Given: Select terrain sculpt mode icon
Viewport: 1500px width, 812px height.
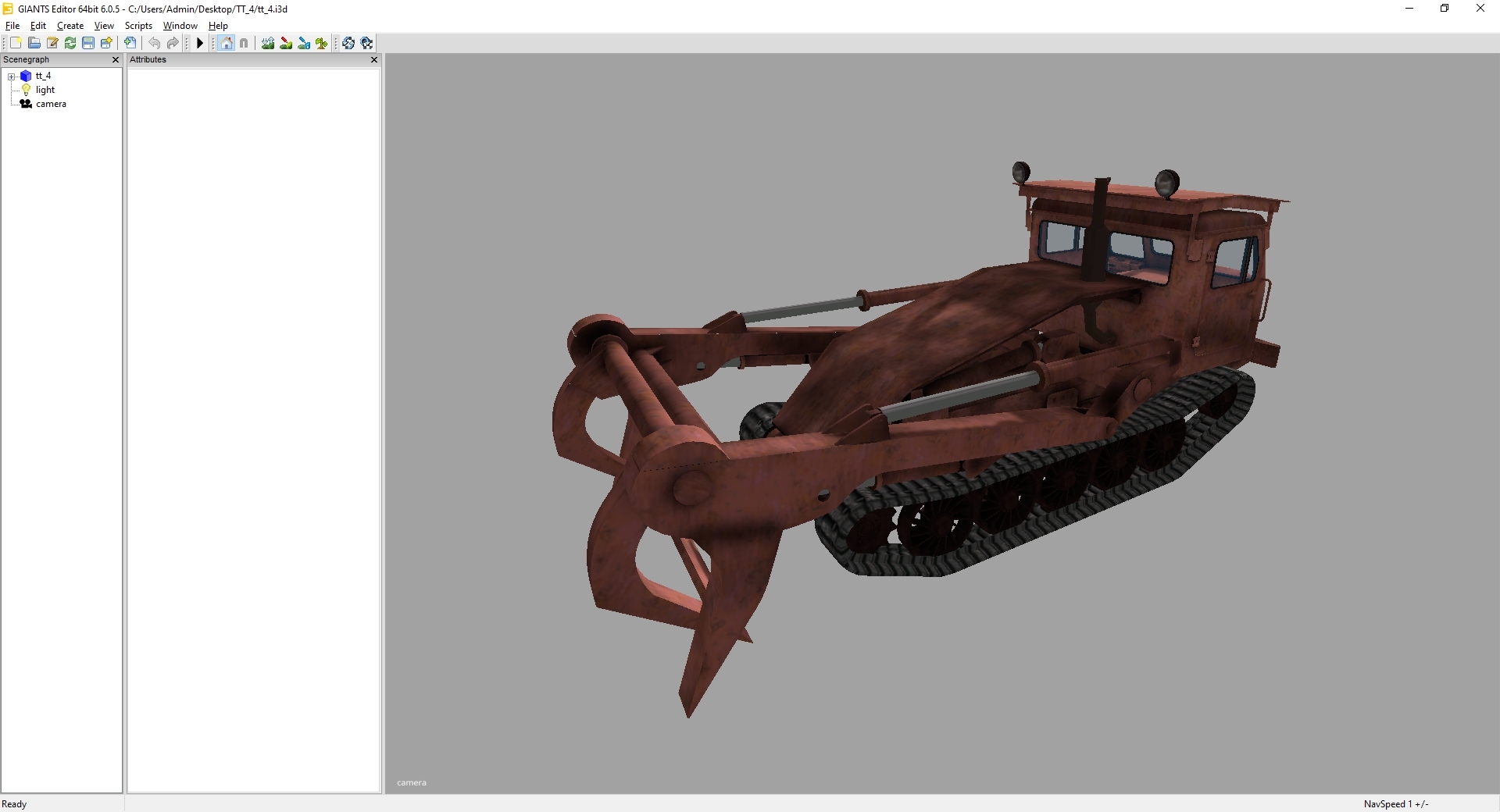Looking at the screenshot, I should (x=268, y=43).
